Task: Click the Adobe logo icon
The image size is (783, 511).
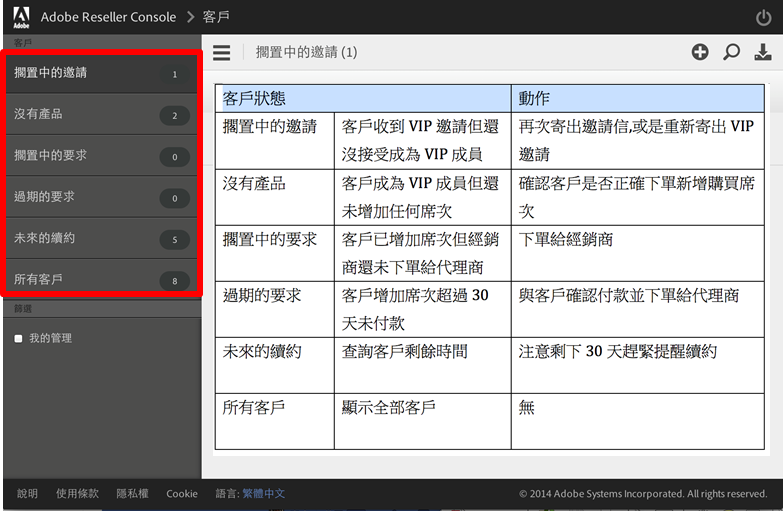Action: 21,16
